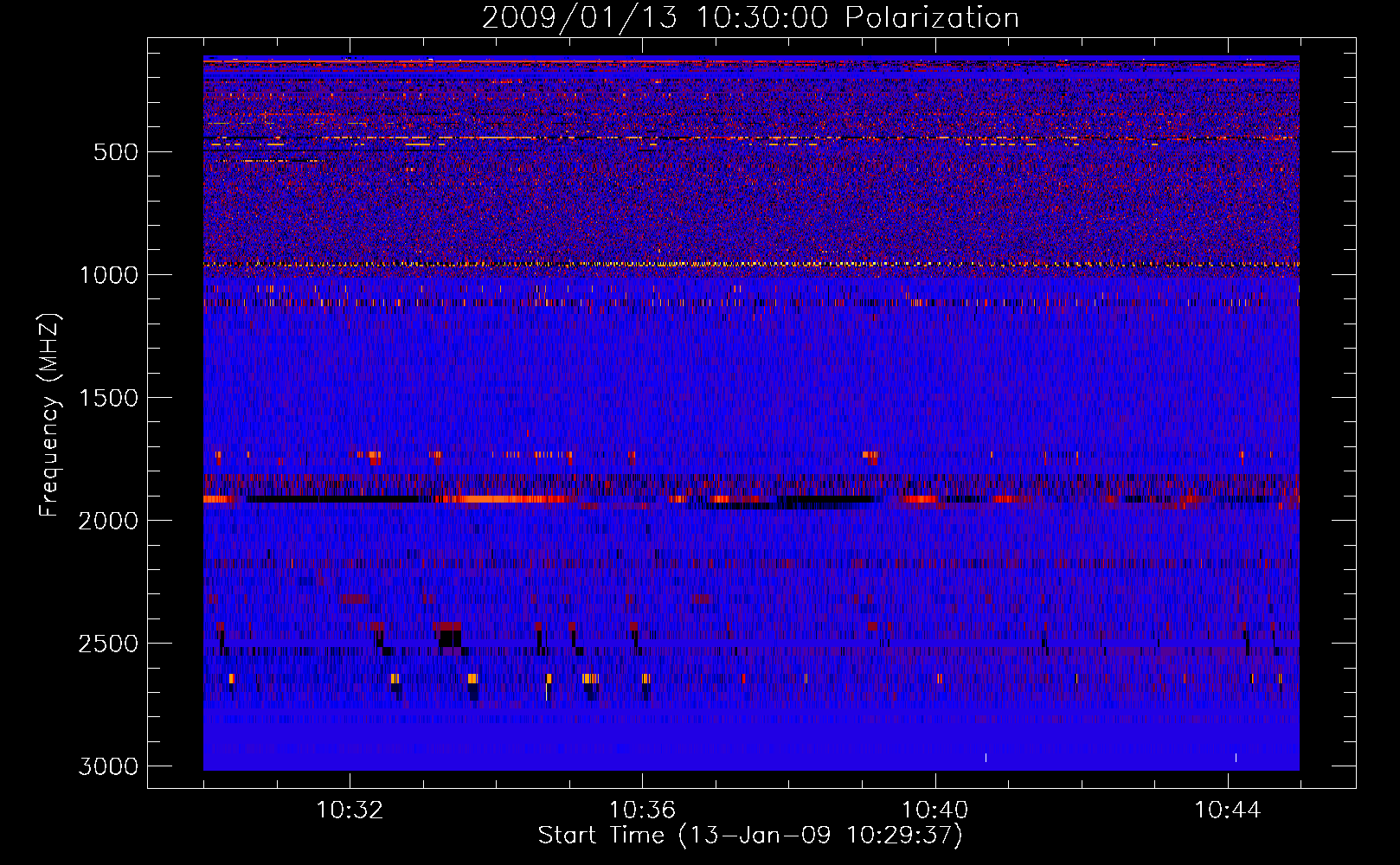1400x865 pixels.
Task: Click the 10:44 time tick label
Action: tap(1227, 811)
